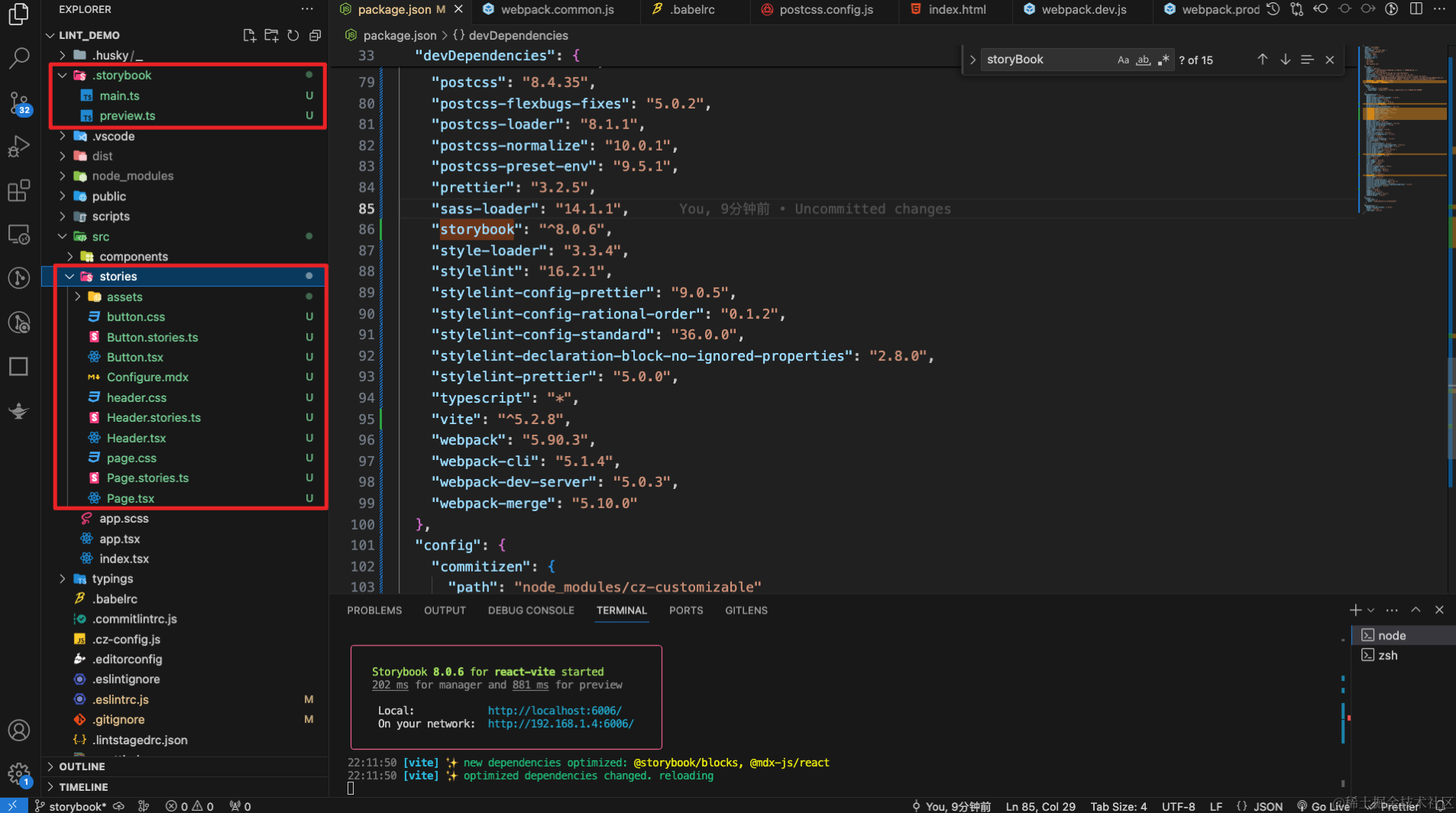The width and height of the screenshot is (1456, 813).
Task: Go to previous search match
Action: pos(1263,60)
